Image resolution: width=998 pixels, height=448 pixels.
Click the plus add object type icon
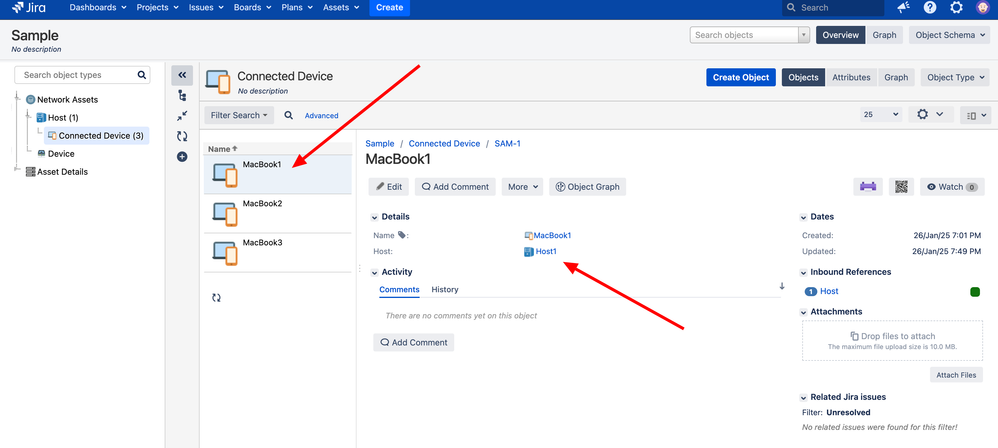(x=182, y=157)
